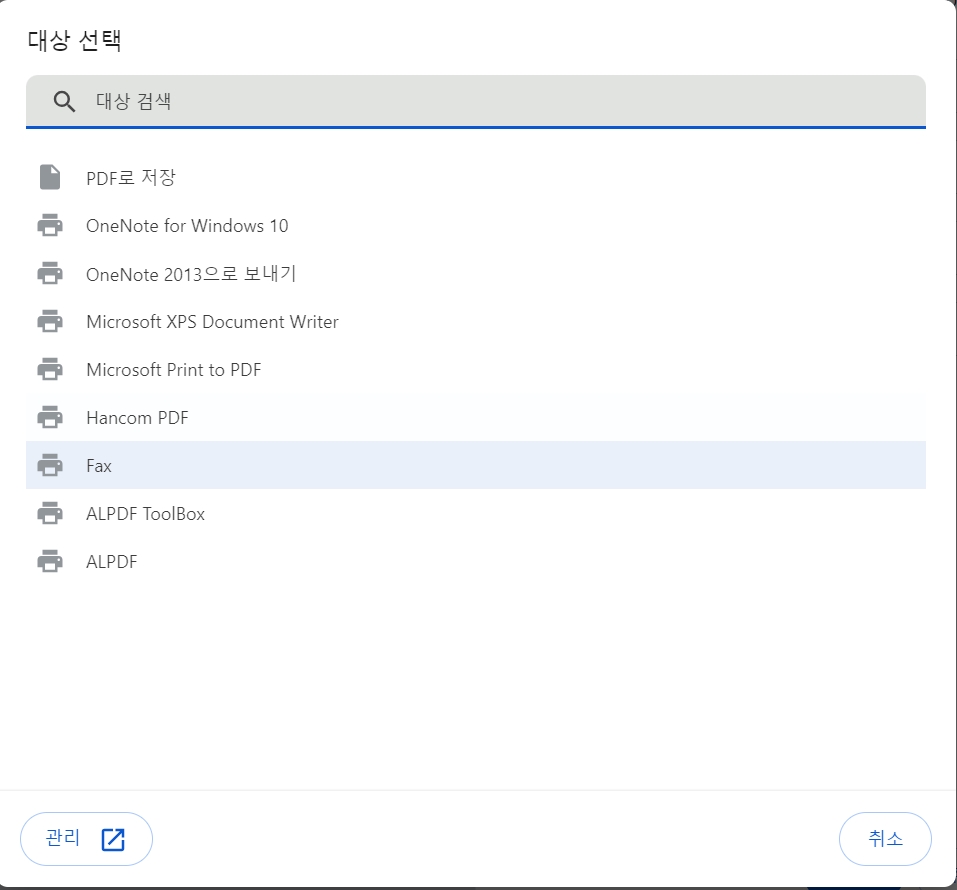957x890 pixels.
Task: Click the search magnifier icon
Action: click(64, 101)
